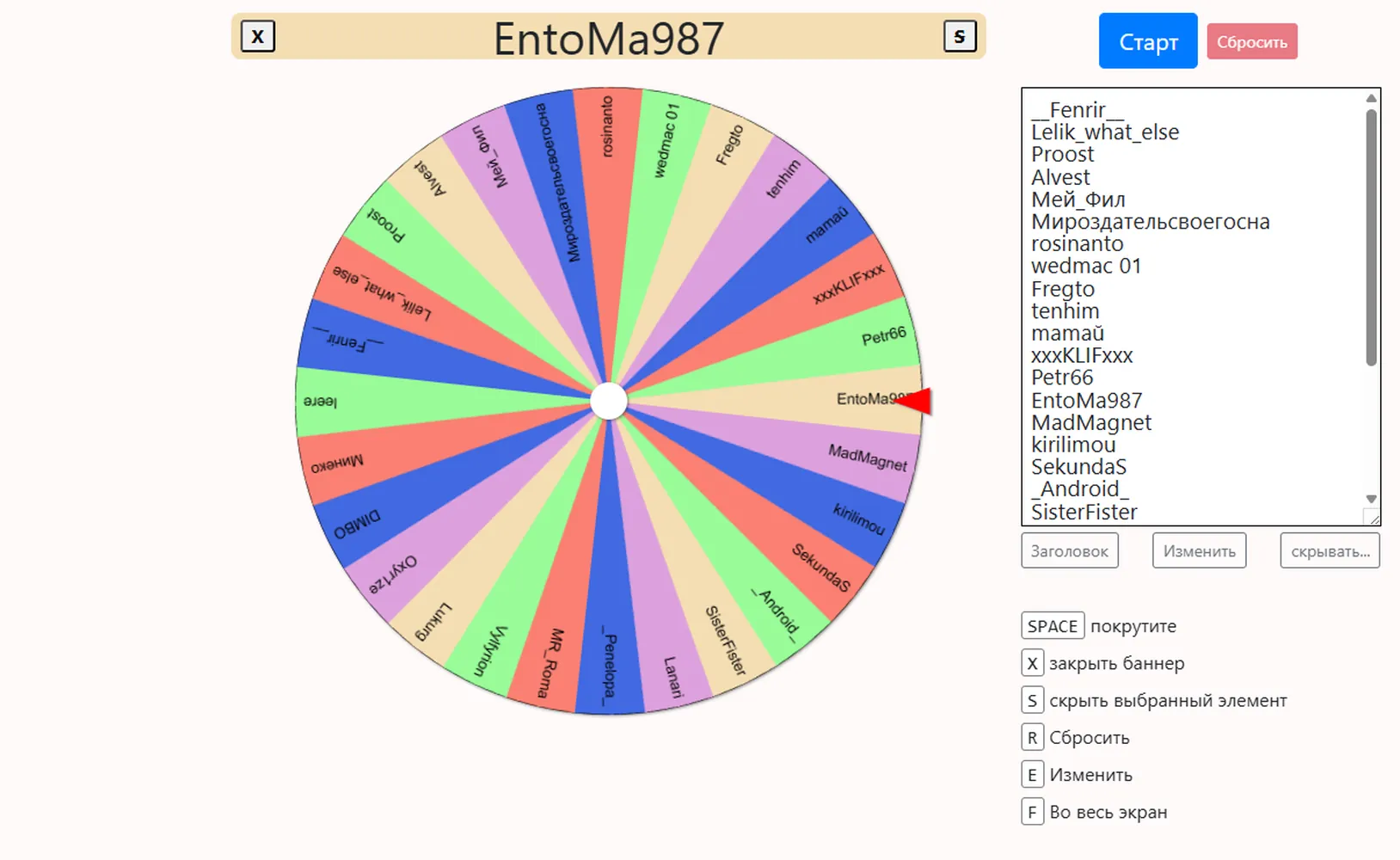Screen dimensions: 1400x860
Task: Hide the selected item with the S icon
Action: pyautogui.click(x=960, y=36)
